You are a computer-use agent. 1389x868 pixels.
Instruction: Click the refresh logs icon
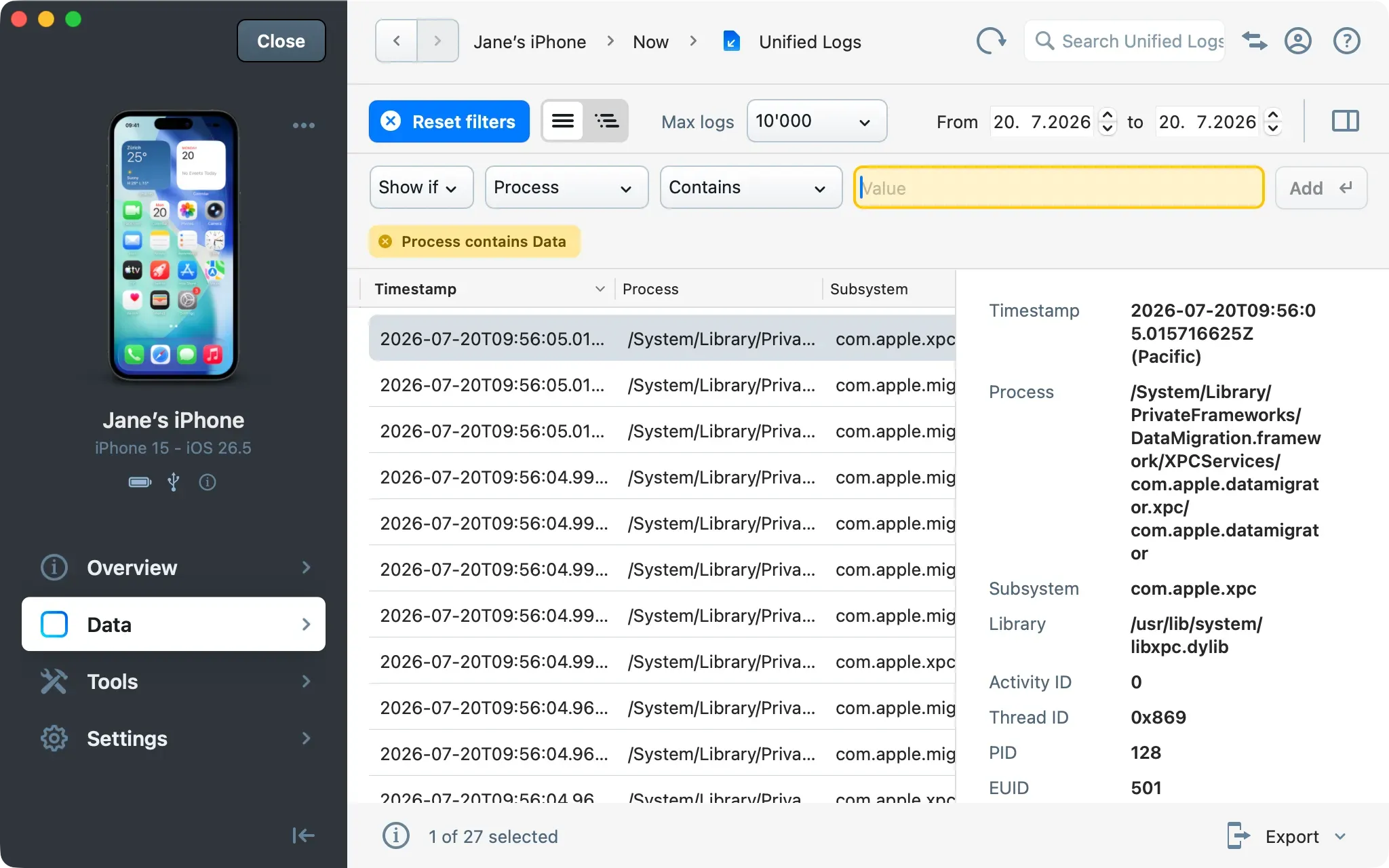click(991, 41)
